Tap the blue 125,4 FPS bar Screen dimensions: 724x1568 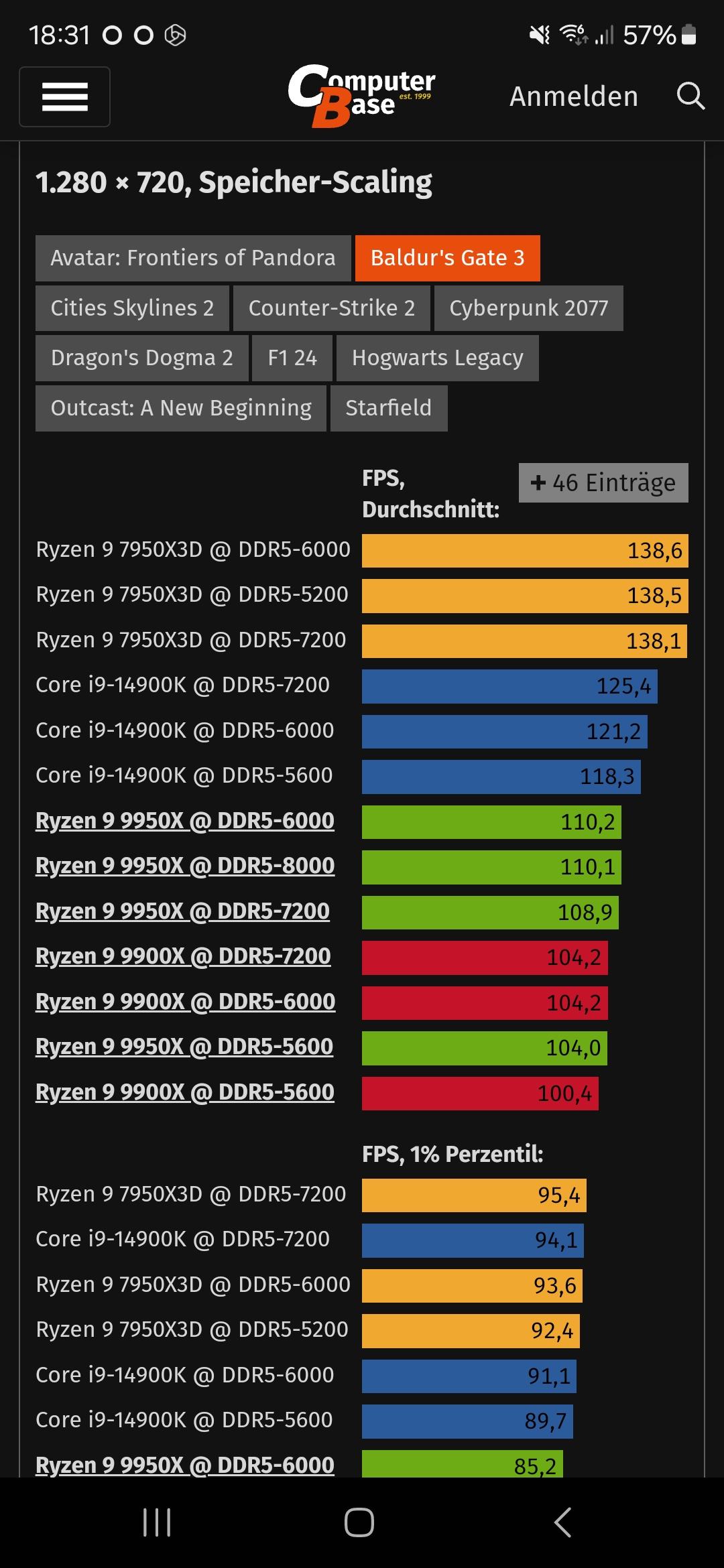tap(509, 686)
